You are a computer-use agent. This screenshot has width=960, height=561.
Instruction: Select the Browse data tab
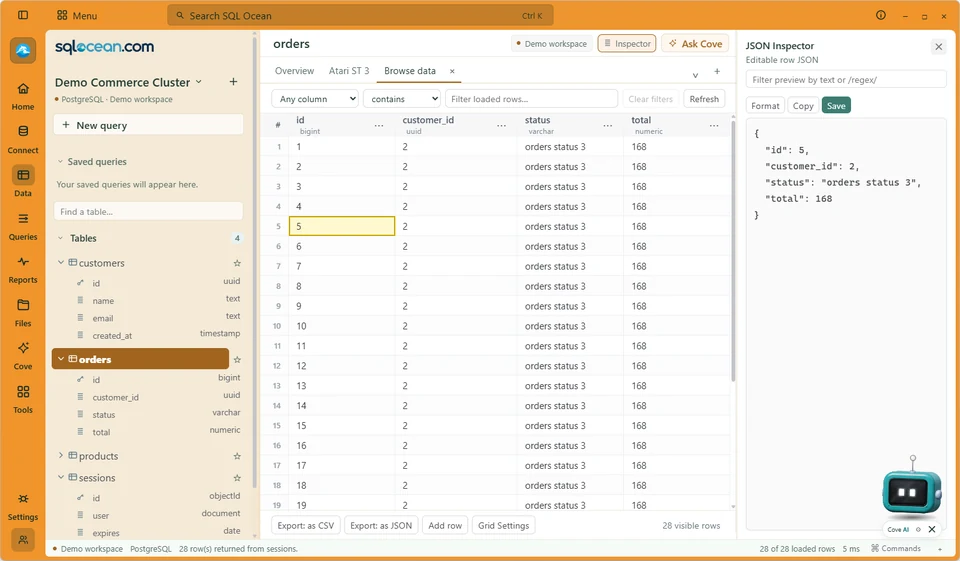click(x=410, y=71)
